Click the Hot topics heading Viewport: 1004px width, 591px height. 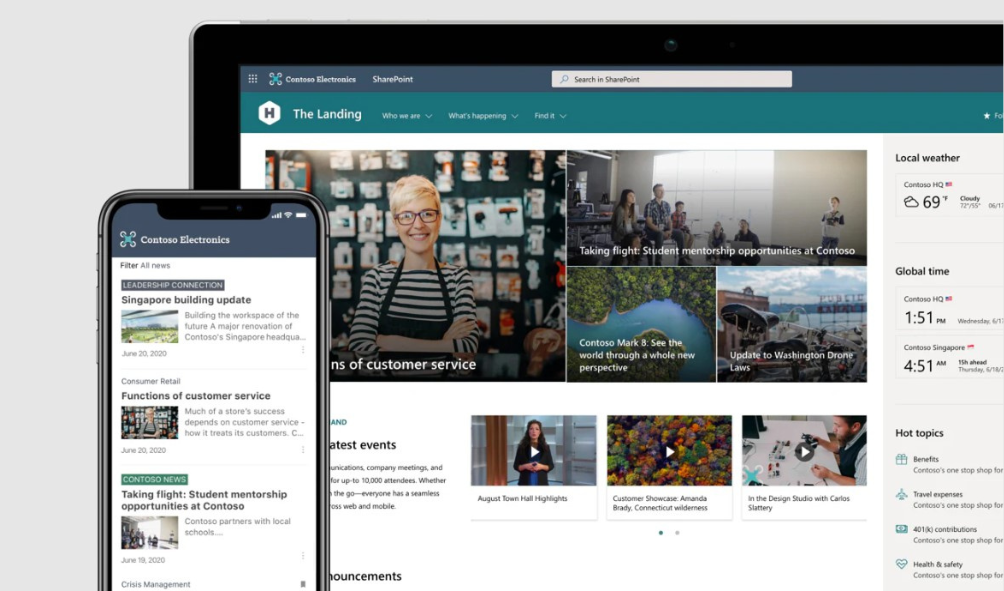(x=919, y=433)
